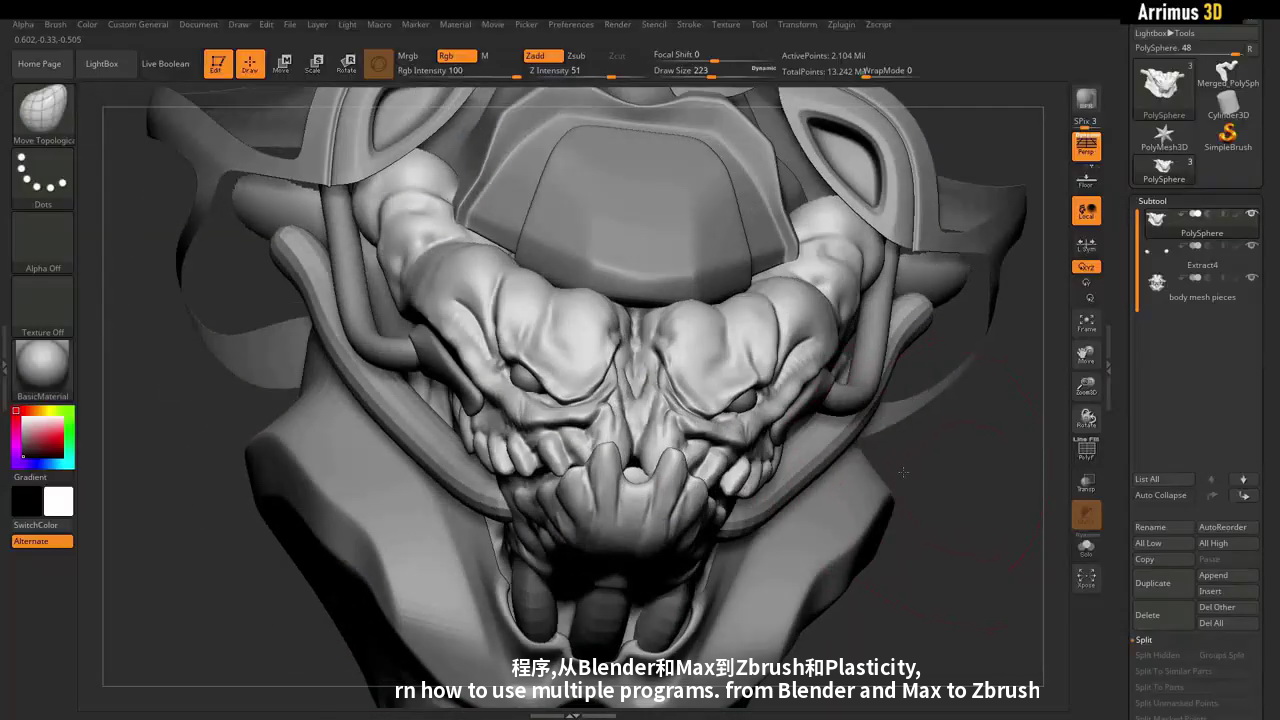Viewport: 1280px width, 720px height.
Task: Click the Live Boolean button
Action: [x=165, y=64]
